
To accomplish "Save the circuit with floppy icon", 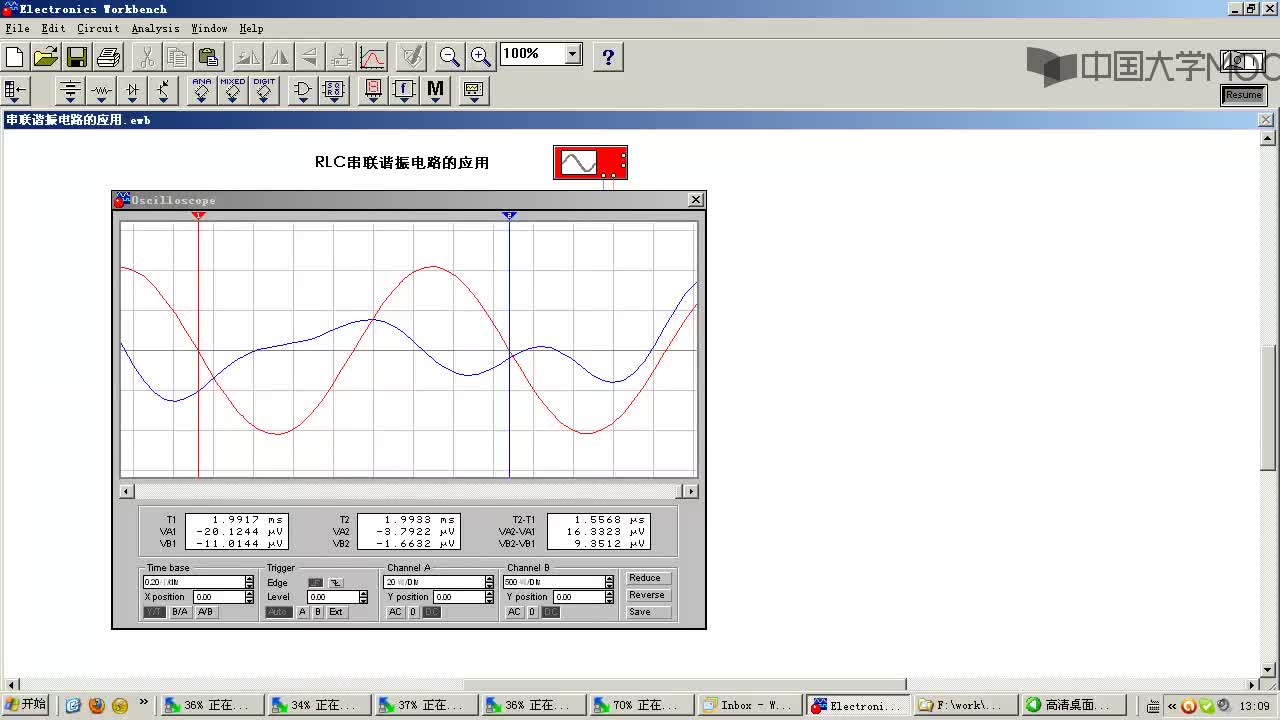I will [77, 56].
